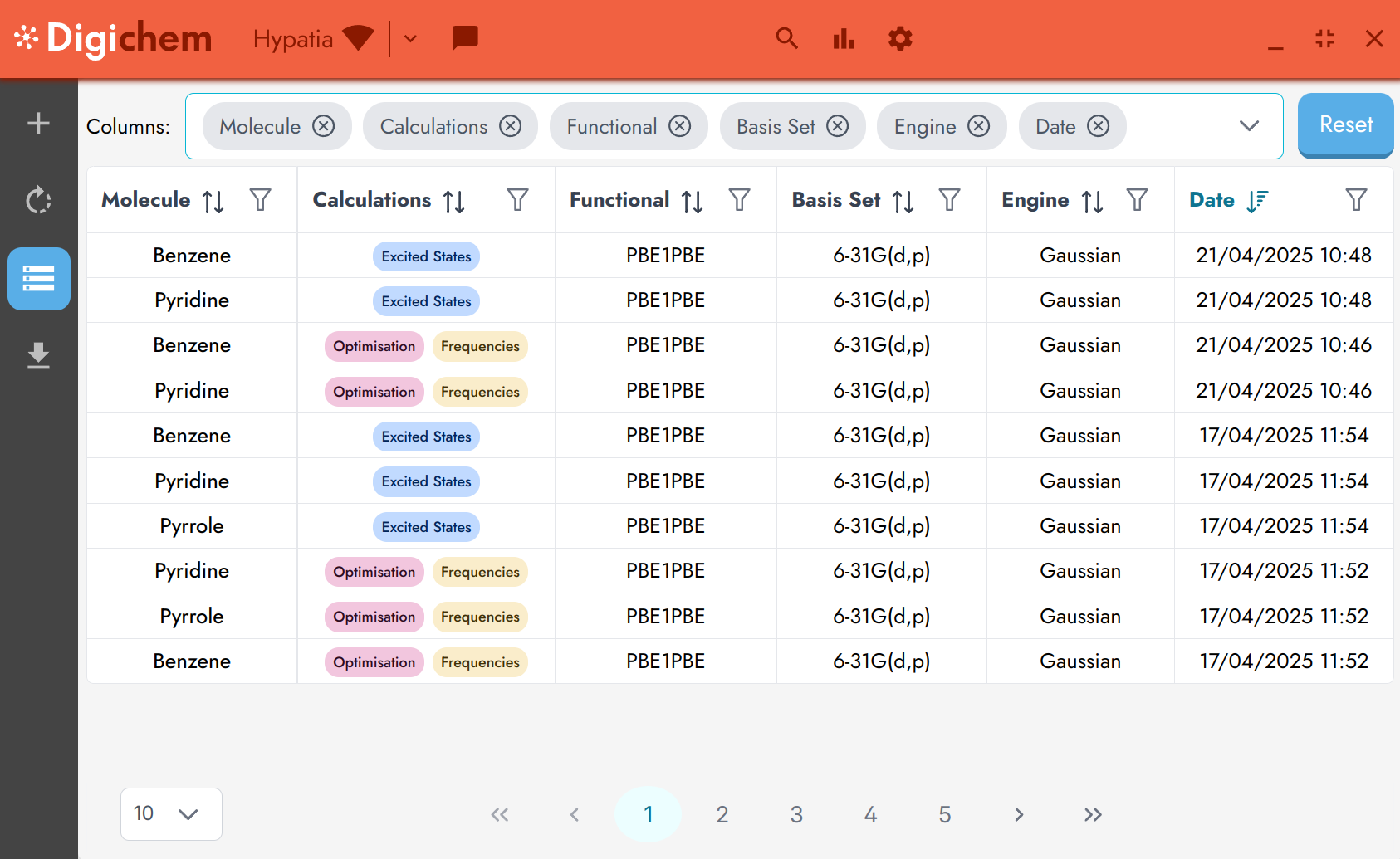Toggle Date descending sort icon

[1257, 201]
